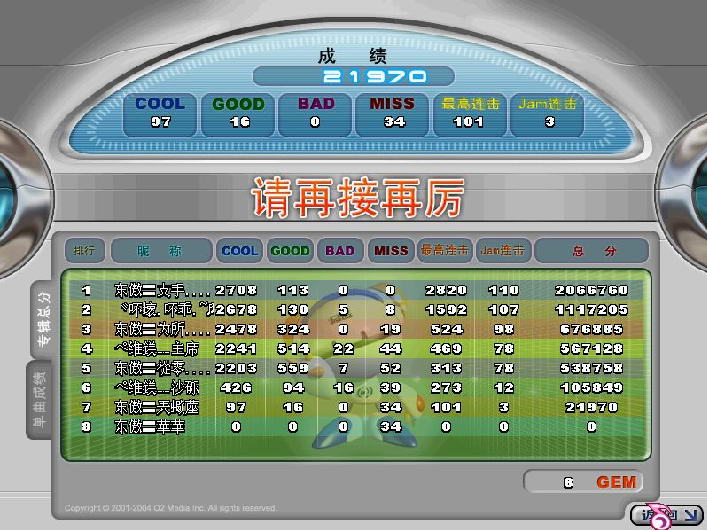Image resolution: width=707 pixels, height=530 pixels.
Task: Click the BAD score box showing 0
Action: pyautogui.click(x=315, y=112)
